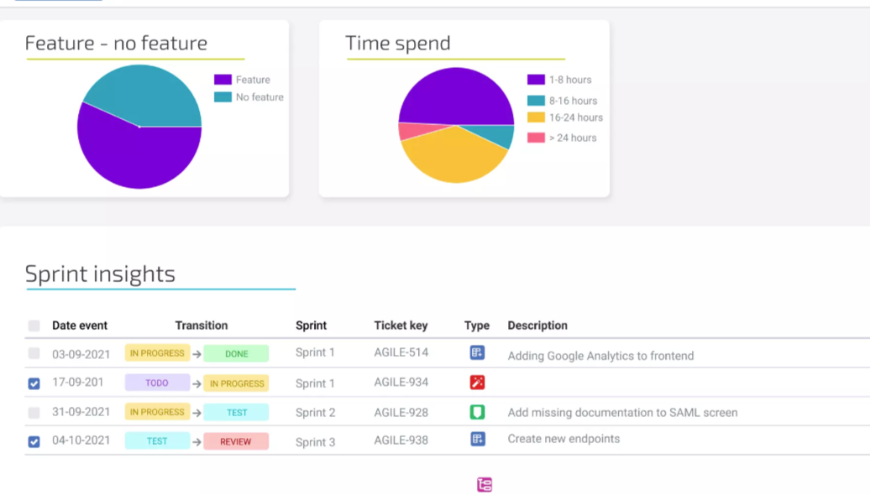Click the DONE status badge
The height and width of the screenshot is (495, 870).
click(236, 353)
